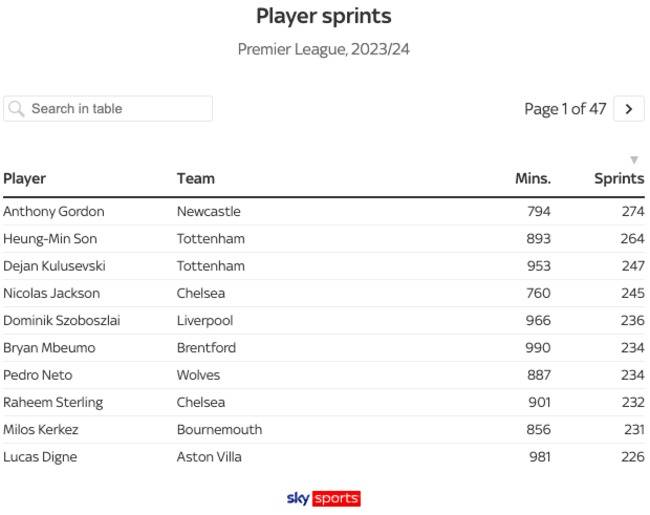
Task: Click Lucas Digne's Aston Villa cell
Action: pyautogui.click(x=209, y=457)
